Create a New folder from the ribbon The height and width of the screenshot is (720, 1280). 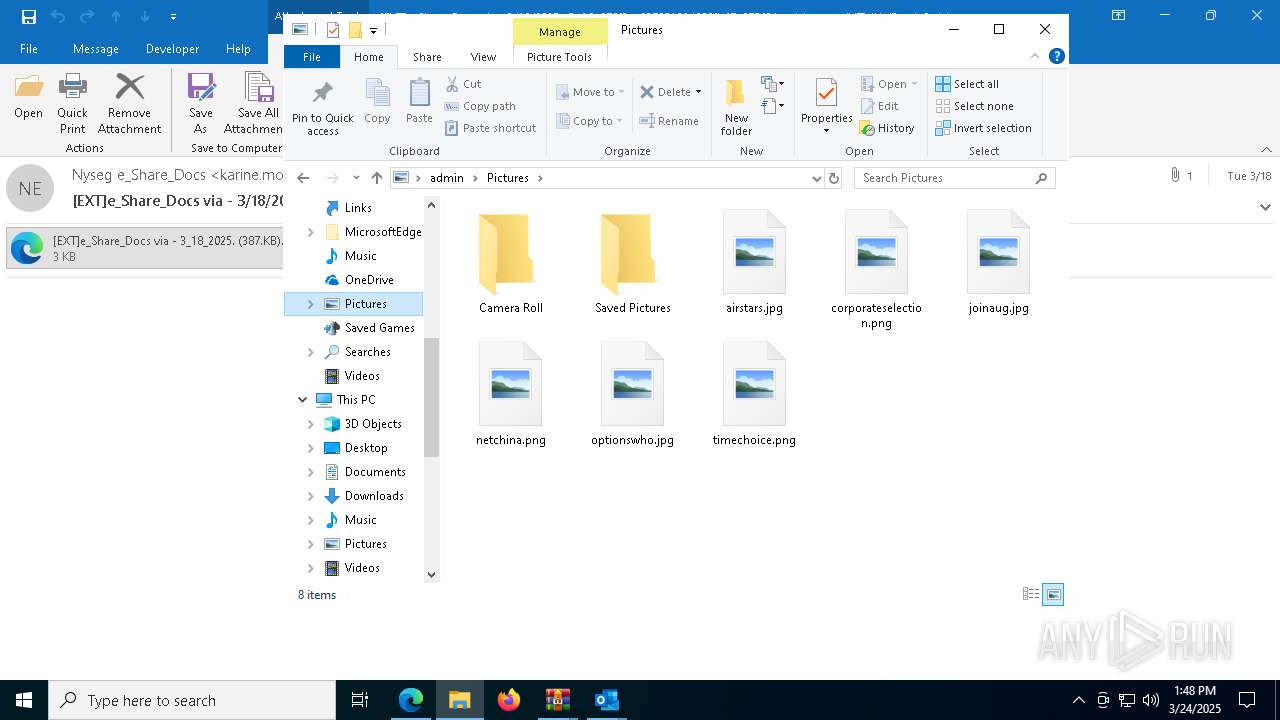pos(736,107)
